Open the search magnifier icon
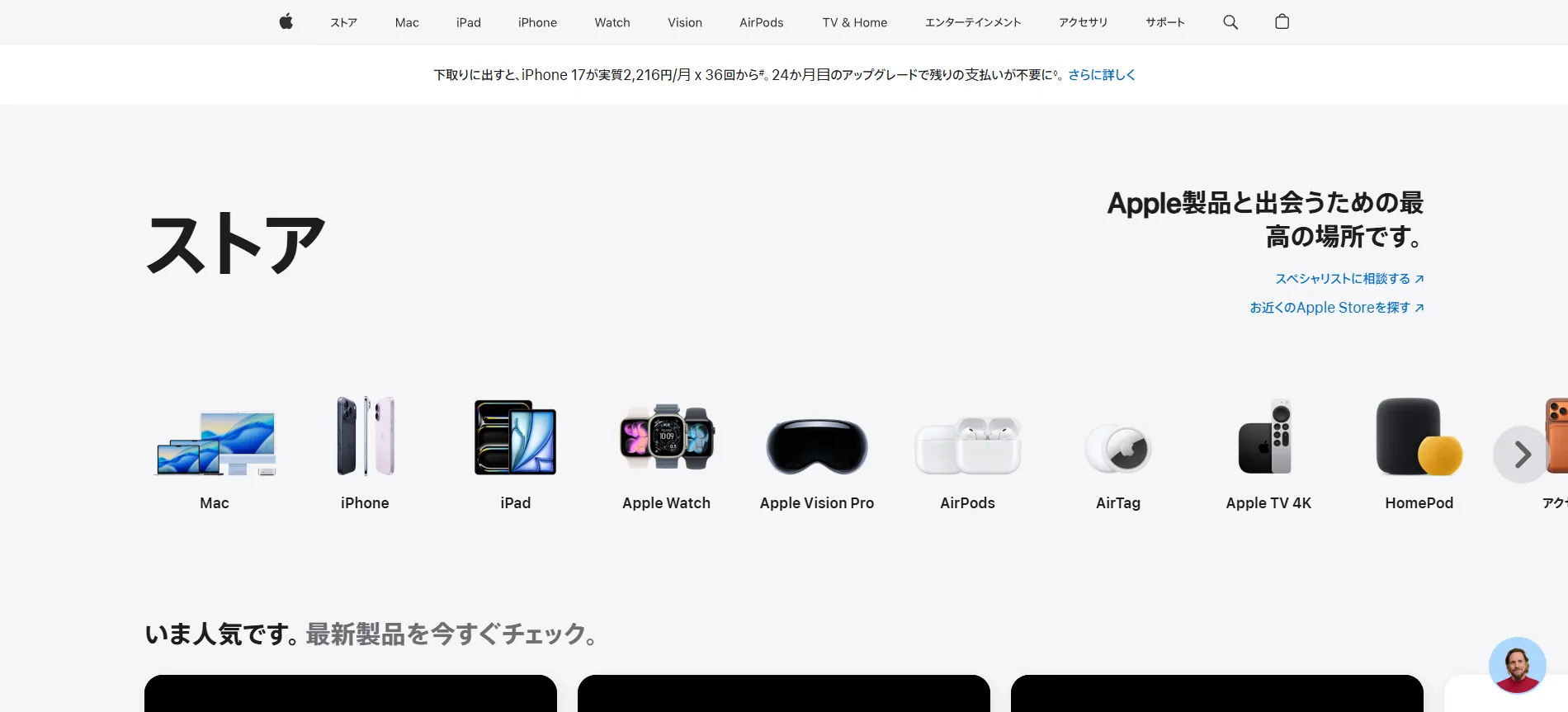 [x=1230, y=22]
